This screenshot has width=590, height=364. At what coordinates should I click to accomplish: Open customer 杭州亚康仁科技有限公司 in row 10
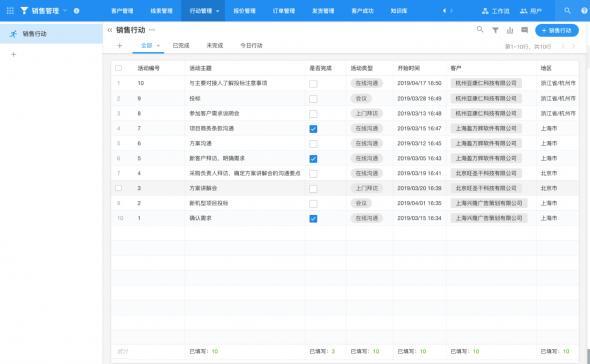(486, 83)
